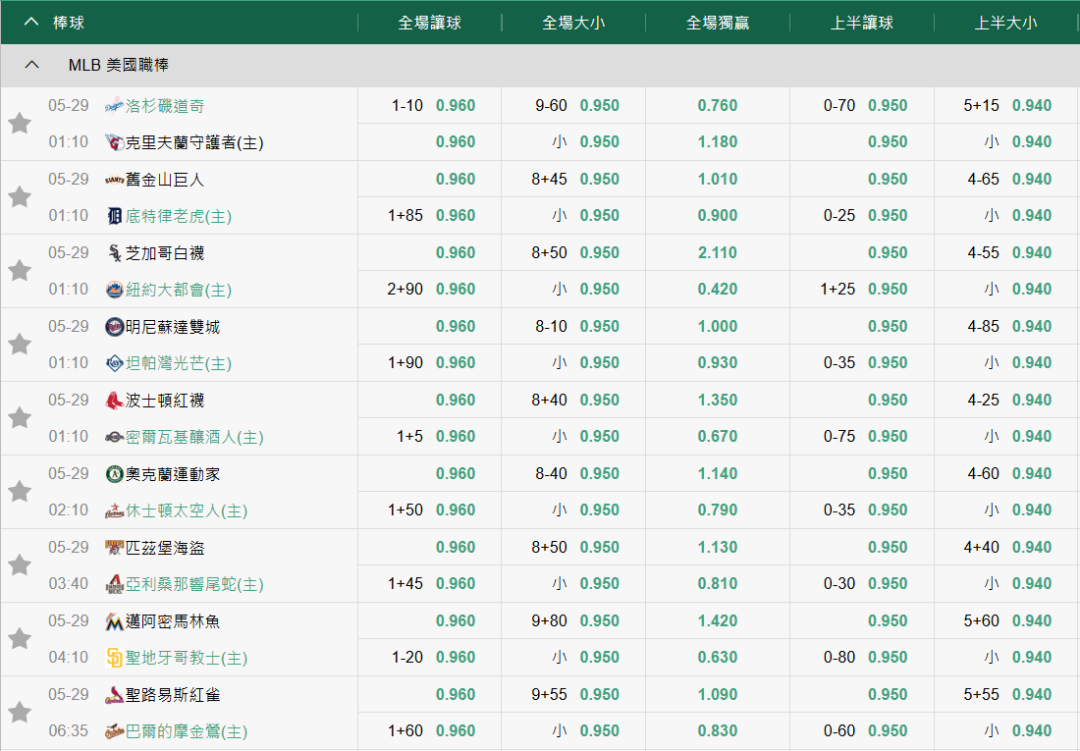Pick first-half over 5+15 Dodgers game

pos(1032,105)
